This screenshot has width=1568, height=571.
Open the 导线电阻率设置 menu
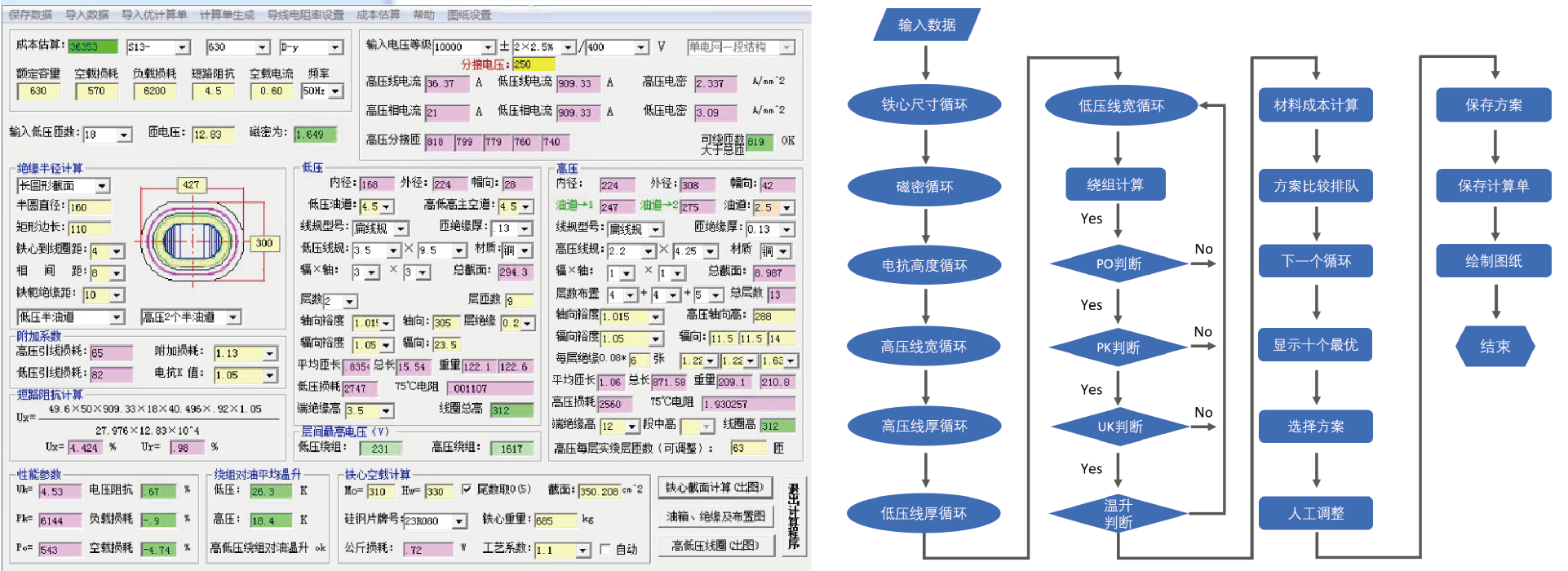click(x=305, y=15)
